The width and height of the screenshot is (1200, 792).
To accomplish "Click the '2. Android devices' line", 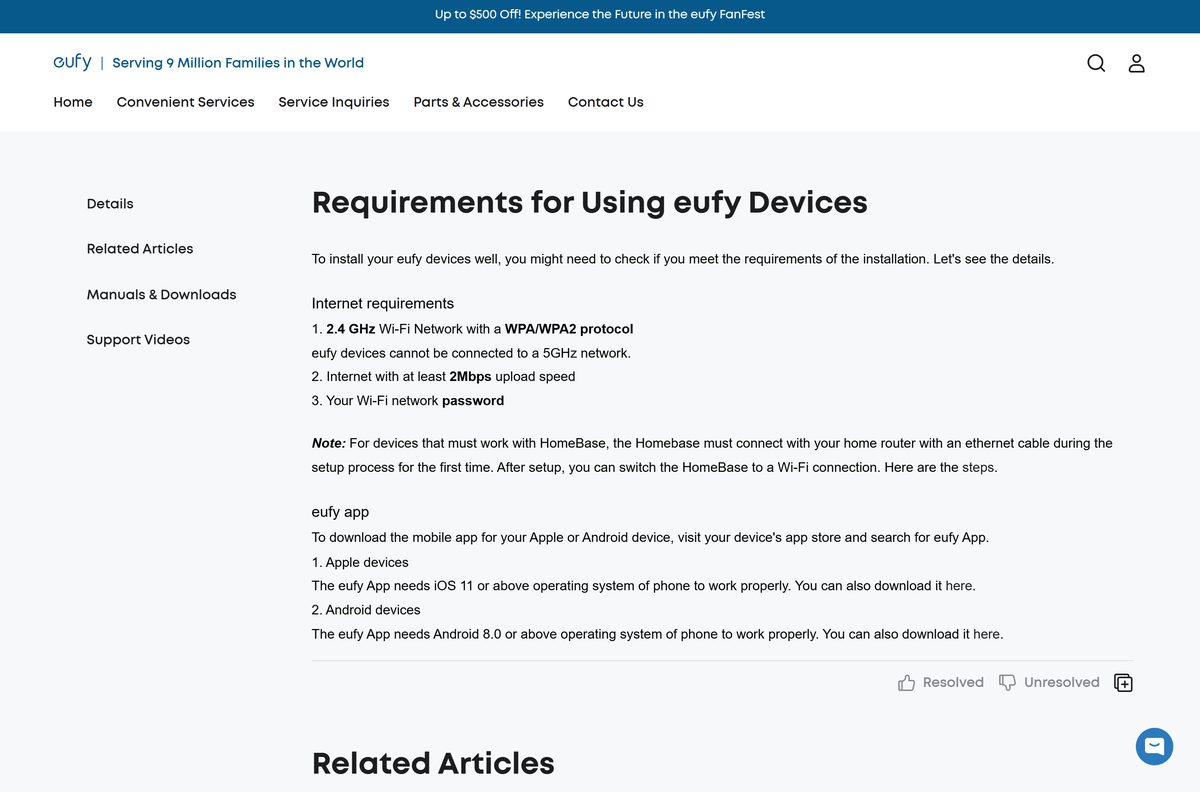I will click(x=366, y=610).
